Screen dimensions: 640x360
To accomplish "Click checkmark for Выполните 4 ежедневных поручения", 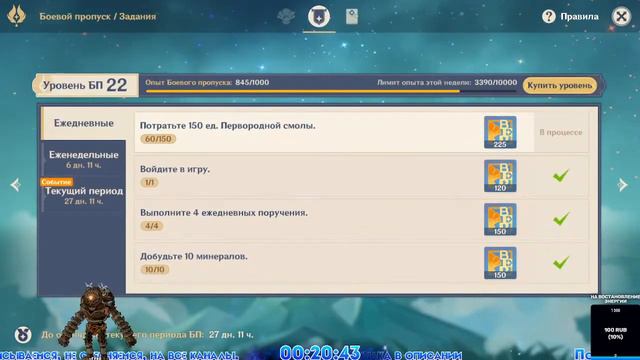I will [561, 219].
